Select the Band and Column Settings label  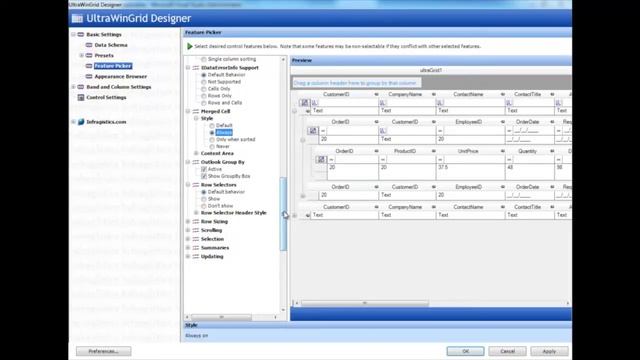[x=119, y=87]
